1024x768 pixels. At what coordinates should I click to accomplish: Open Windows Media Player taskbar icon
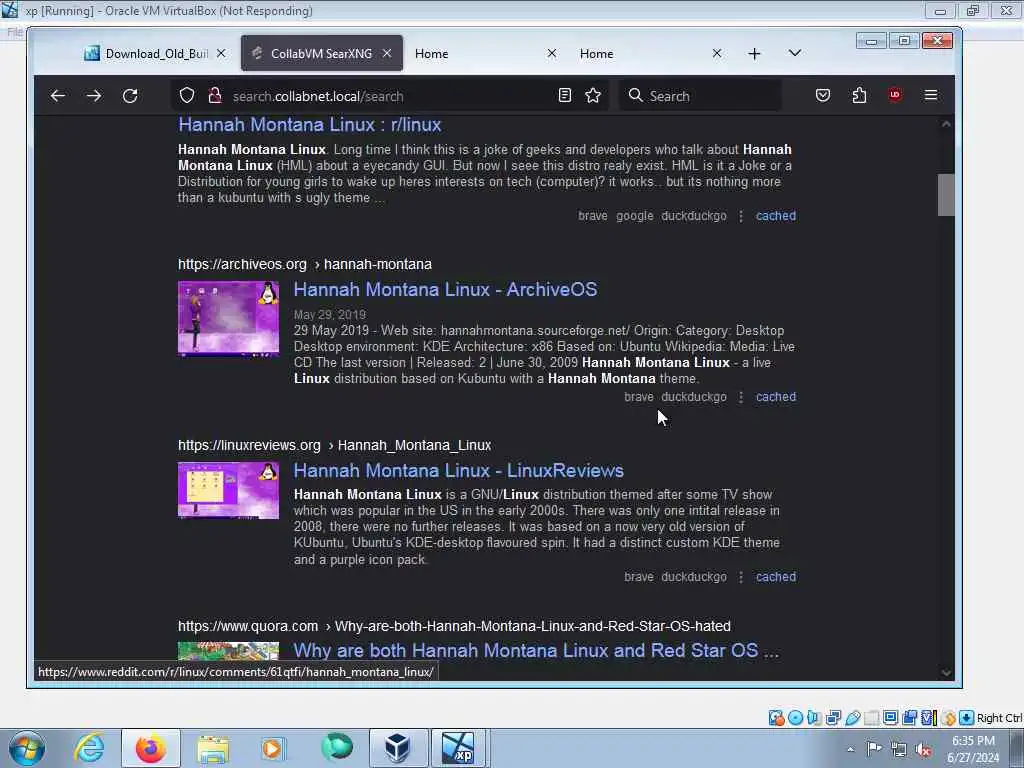pos(272,748)
